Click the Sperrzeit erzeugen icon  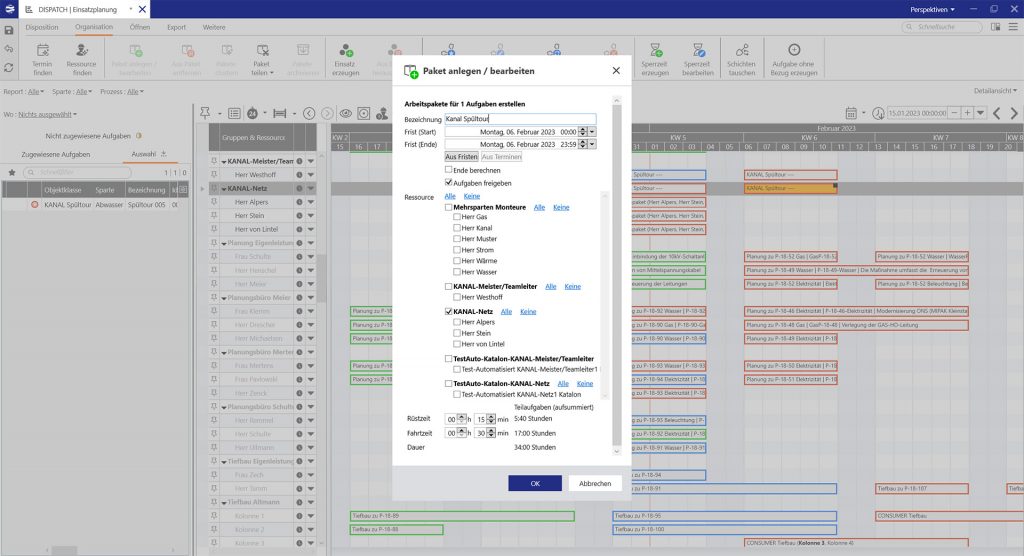[654, 50]
